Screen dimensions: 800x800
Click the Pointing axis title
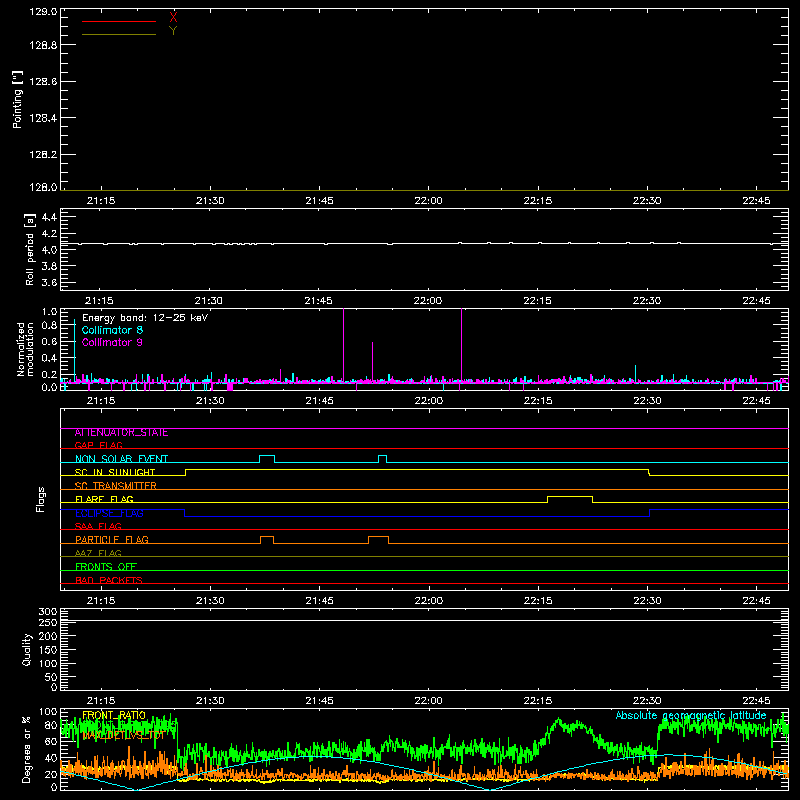(x=18, y=100)
